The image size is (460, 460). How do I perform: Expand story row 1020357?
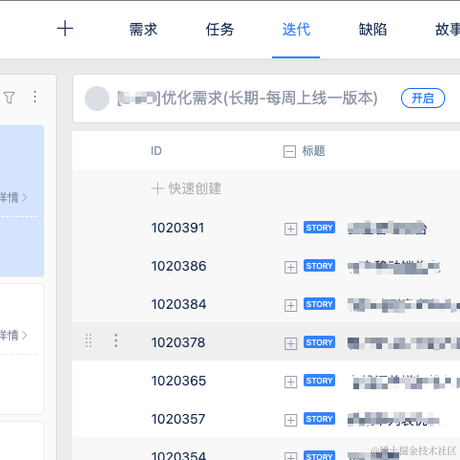click(x=291, y=420)
